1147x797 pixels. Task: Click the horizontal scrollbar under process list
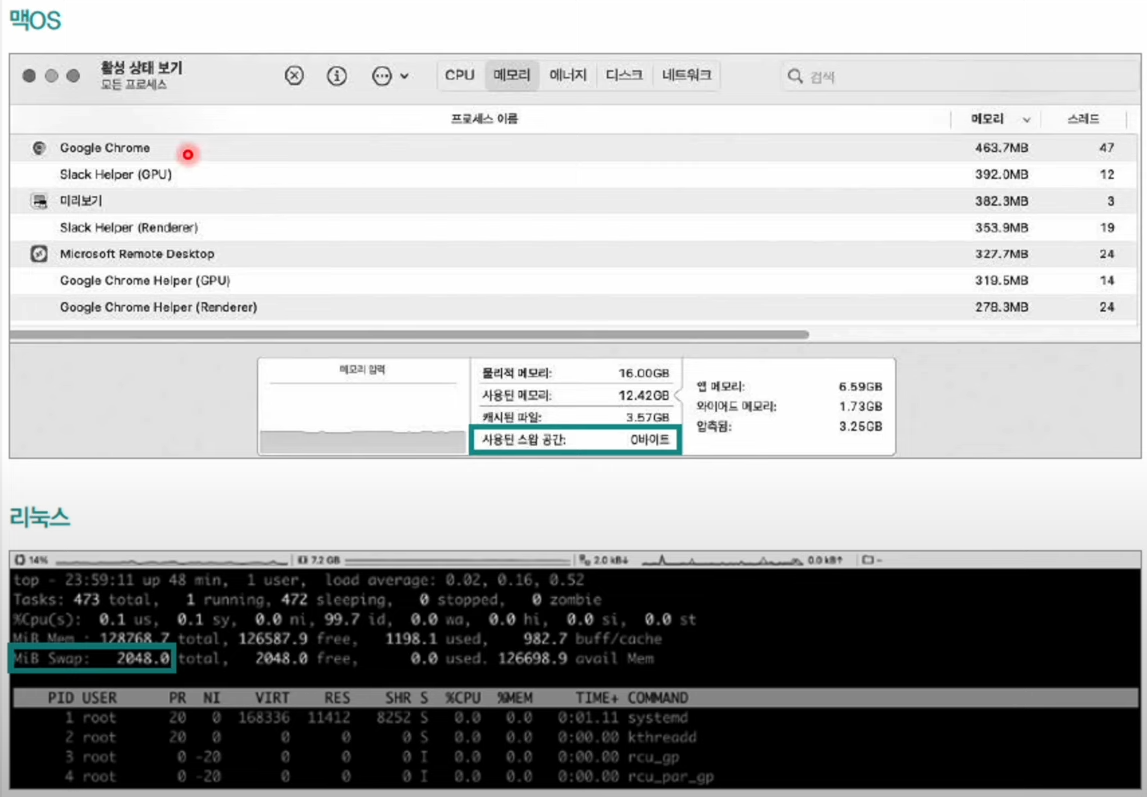[x=410, y=334]
